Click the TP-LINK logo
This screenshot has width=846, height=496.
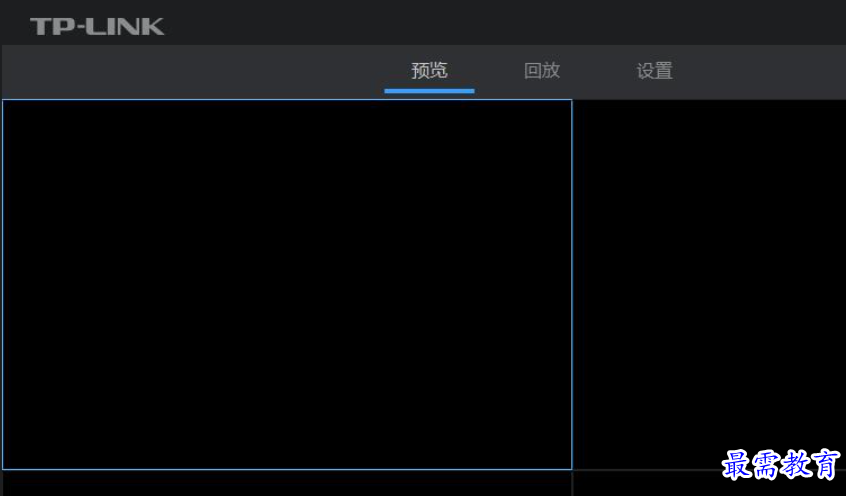click(x=97, y=26)
